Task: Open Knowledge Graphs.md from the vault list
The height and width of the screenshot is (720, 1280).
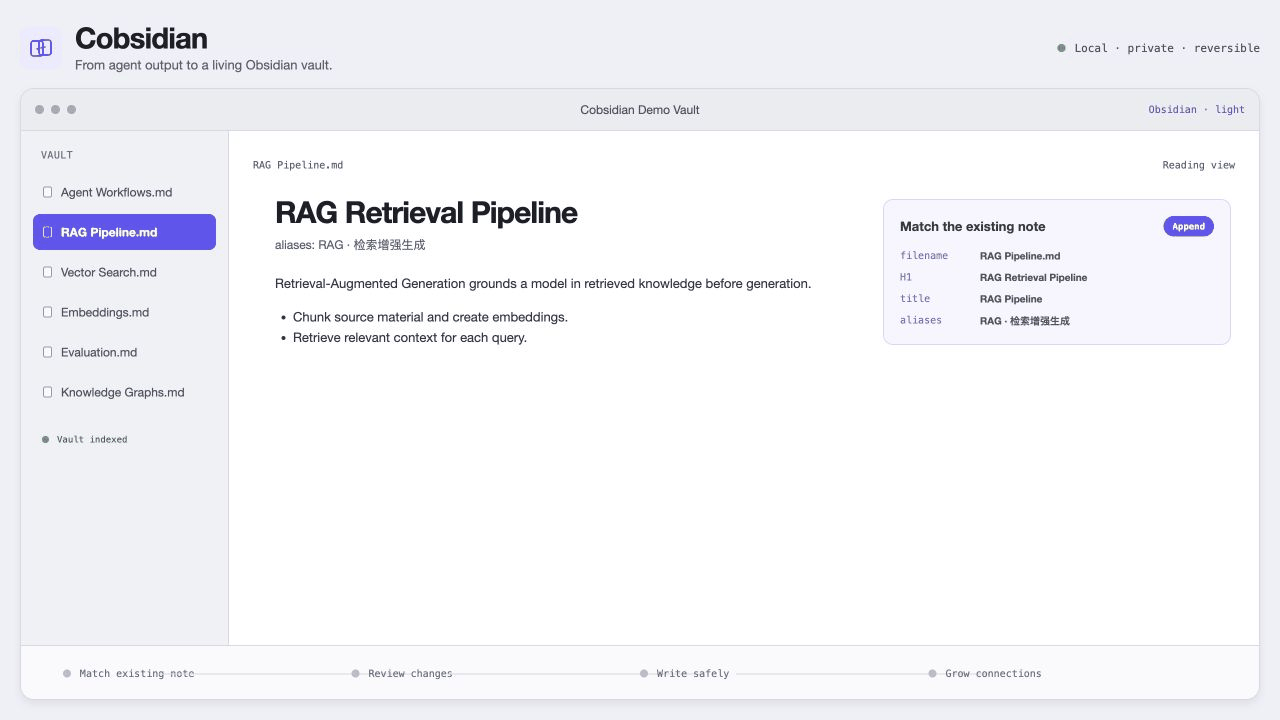Action: (124, 392)
